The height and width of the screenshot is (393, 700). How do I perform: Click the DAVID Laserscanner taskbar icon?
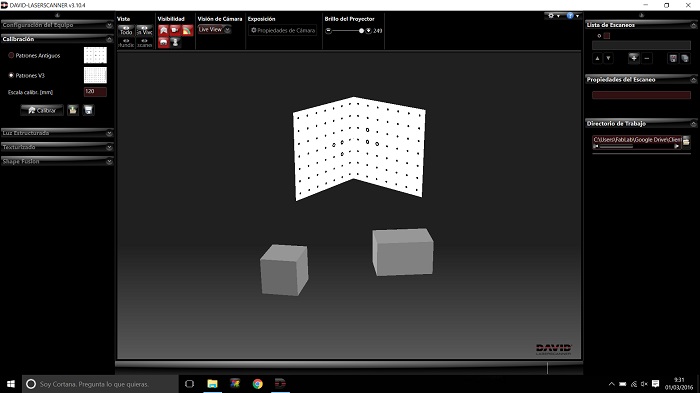[280, 384]
